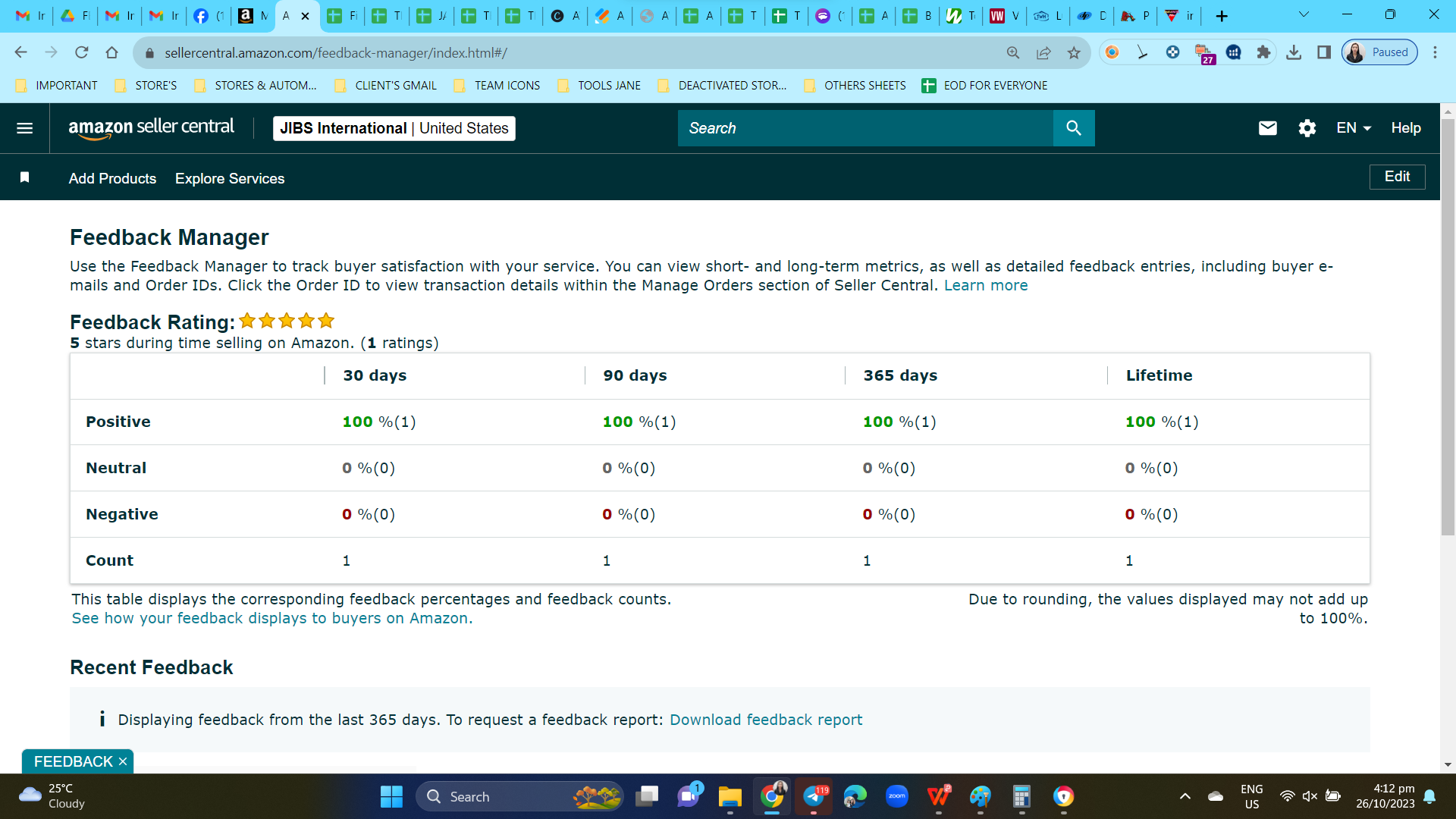Open the Seller Central hamburger menu

(x=24, y=128)
